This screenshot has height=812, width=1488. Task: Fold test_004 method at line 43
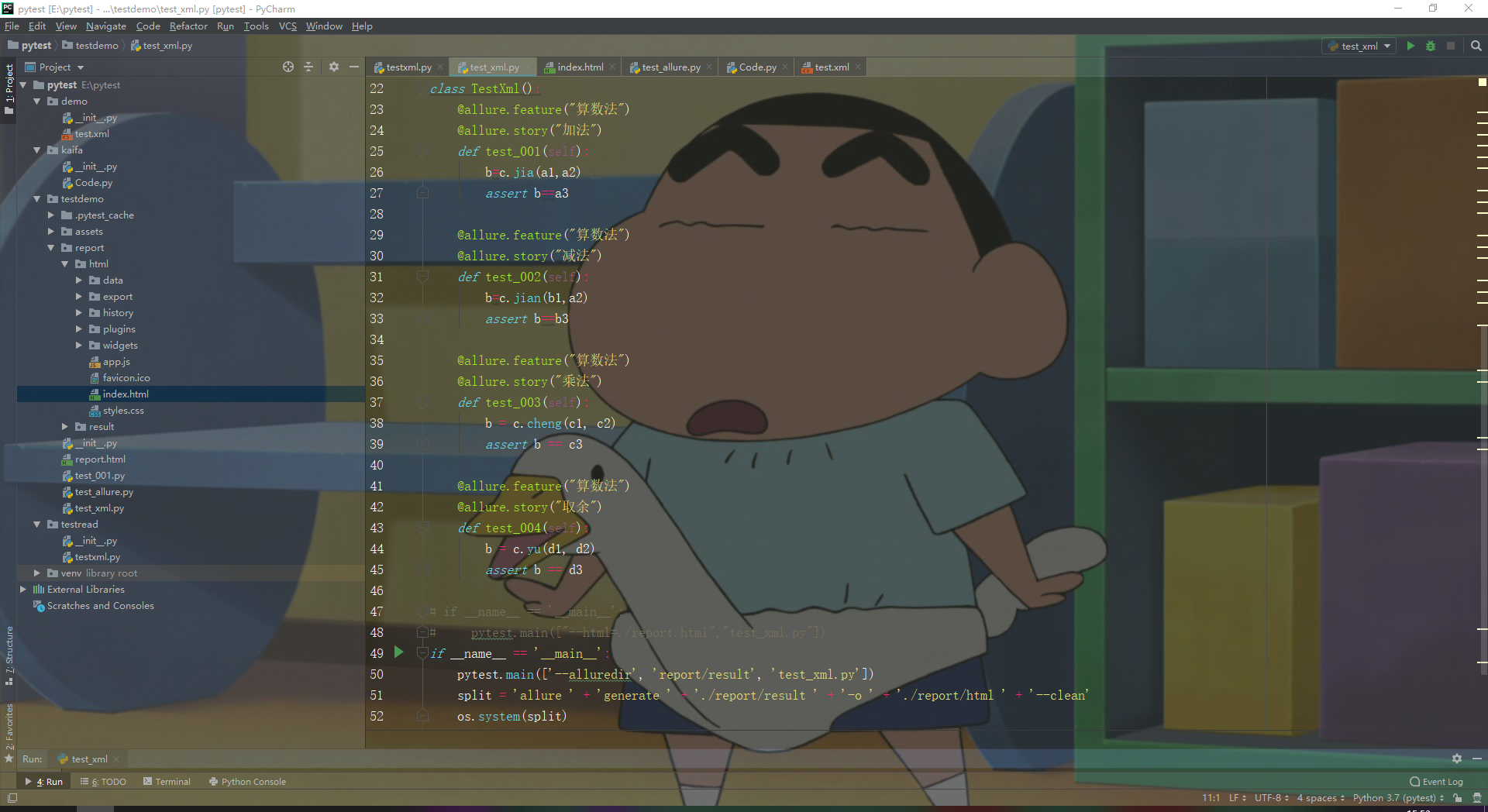click(x=422, y=528)
